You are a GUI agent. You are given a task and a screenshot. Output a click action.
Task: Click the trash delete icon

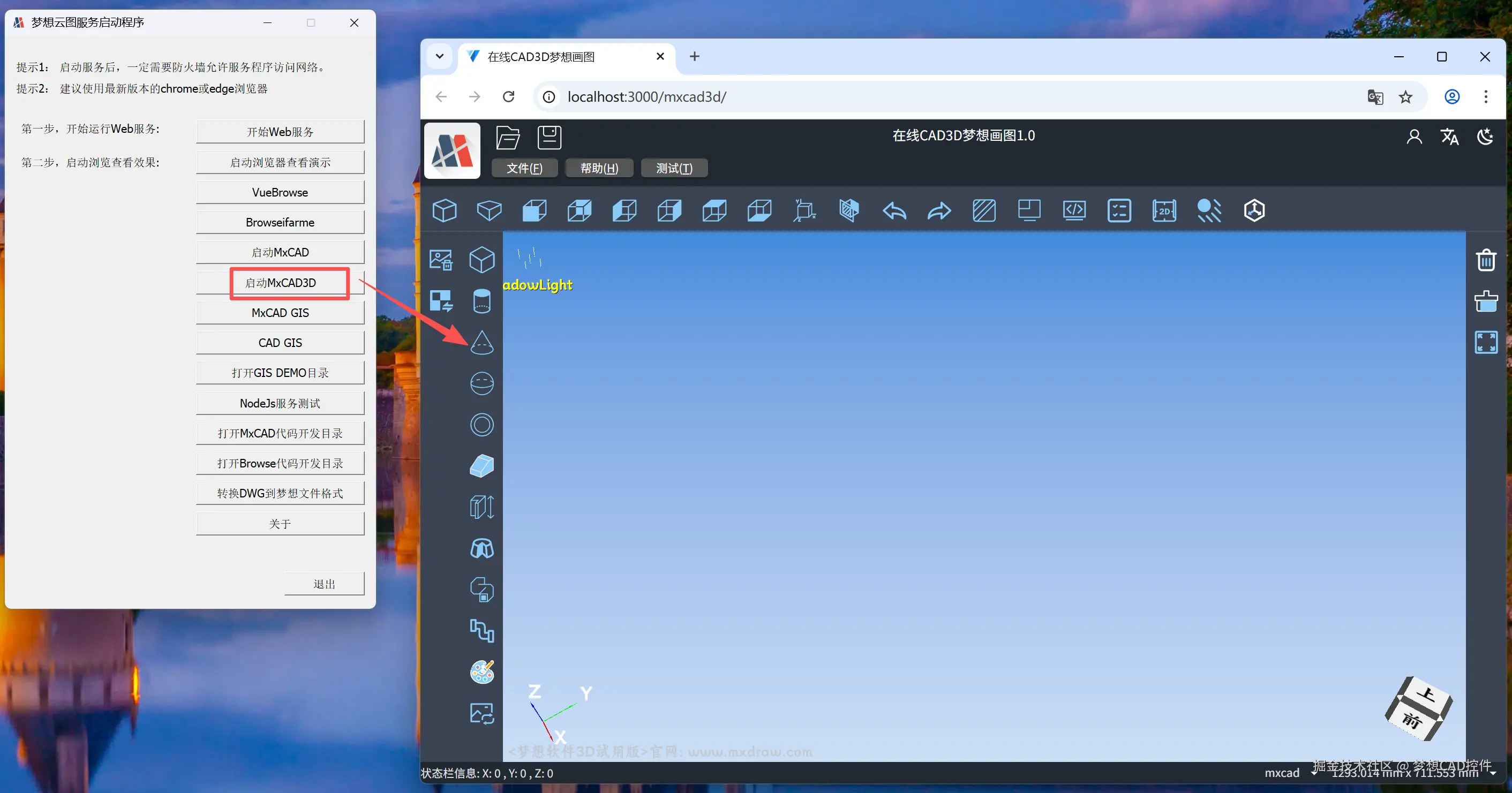pyautogui.click(x=1486, y=260)
